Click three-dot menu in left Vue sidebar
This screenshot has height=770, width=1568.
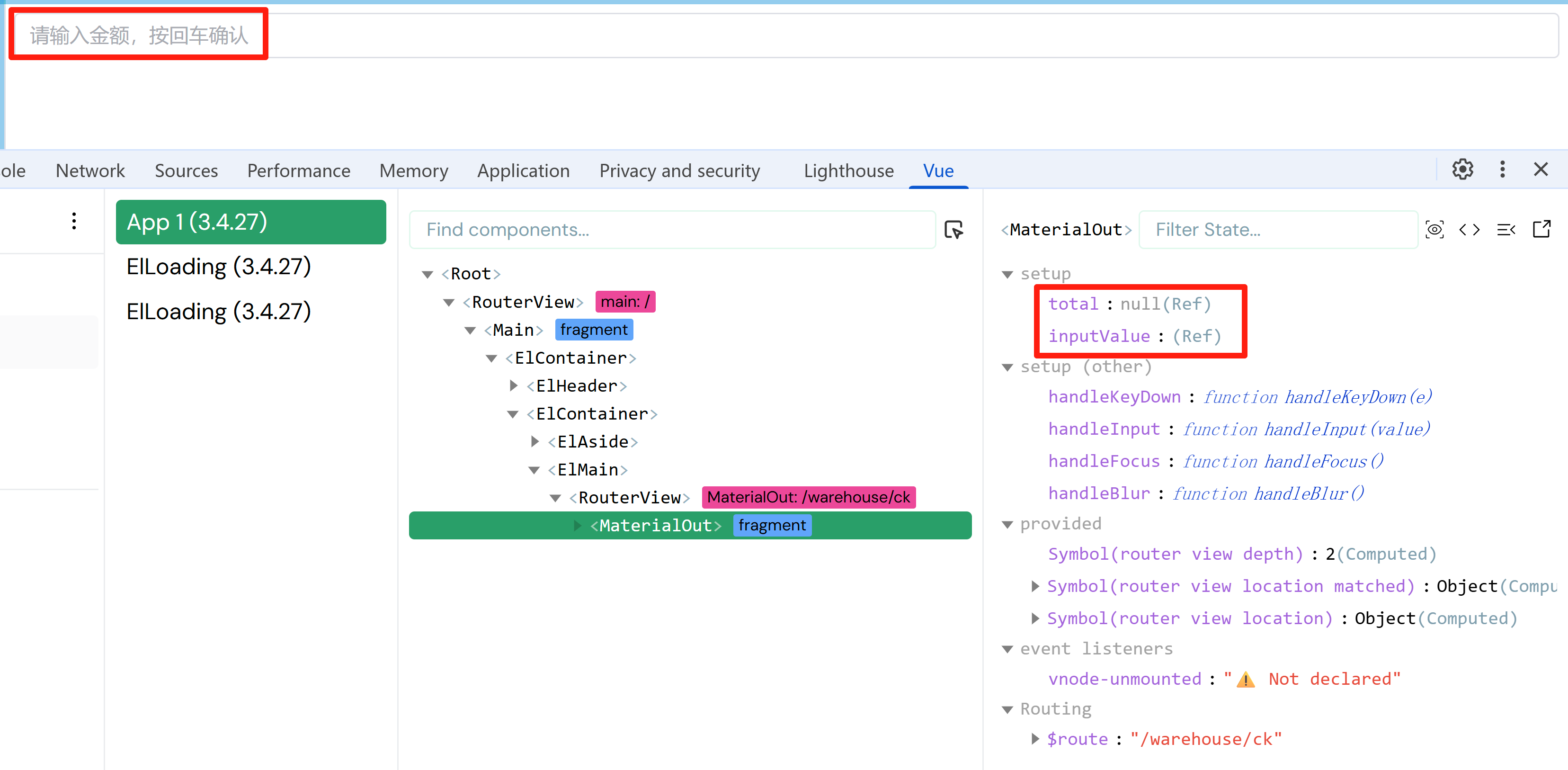74,221
